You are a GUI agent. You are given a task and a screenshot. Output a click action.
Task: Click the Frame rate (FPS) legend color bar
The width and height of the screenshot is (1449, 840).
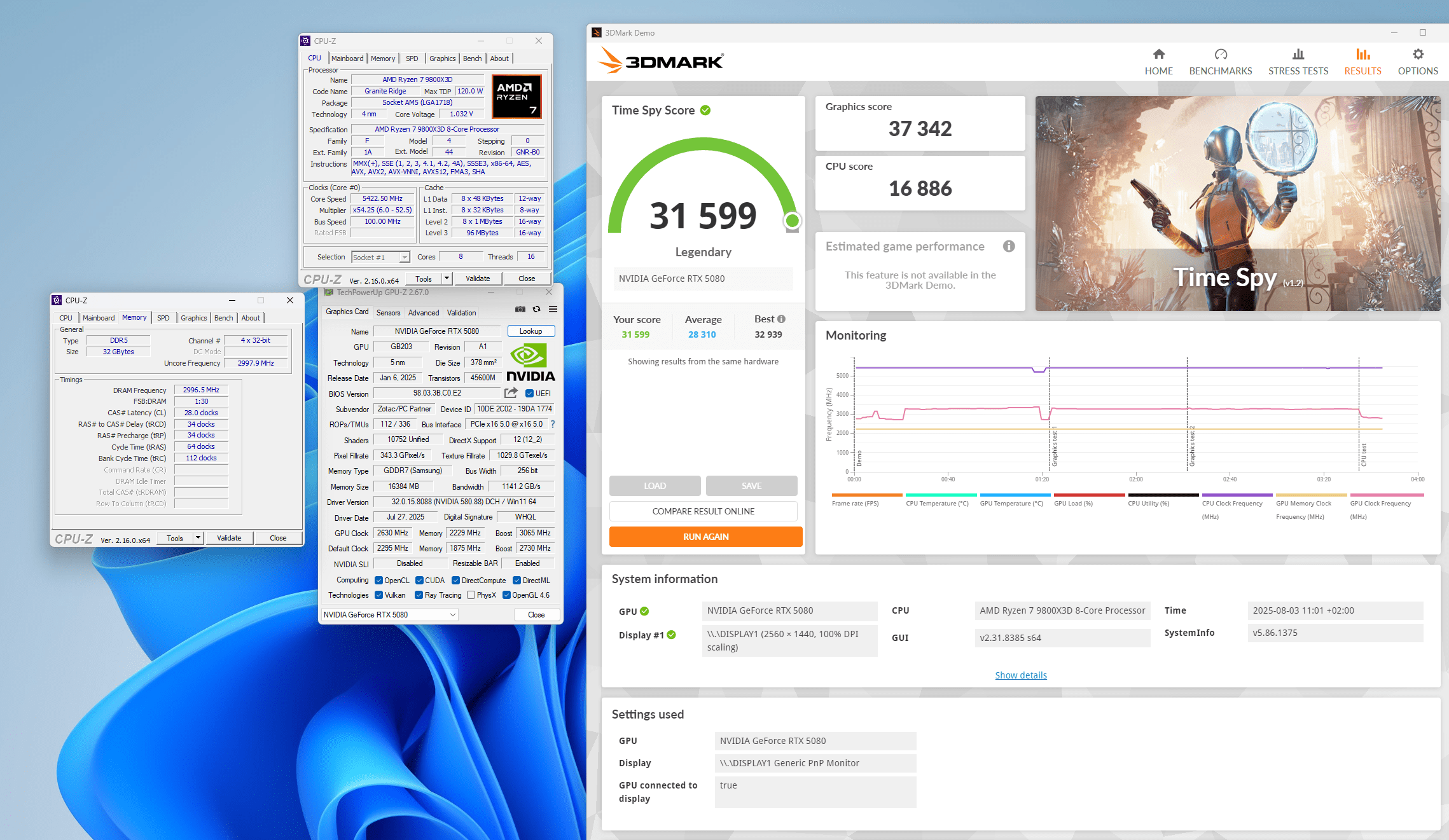pos(867,495)
